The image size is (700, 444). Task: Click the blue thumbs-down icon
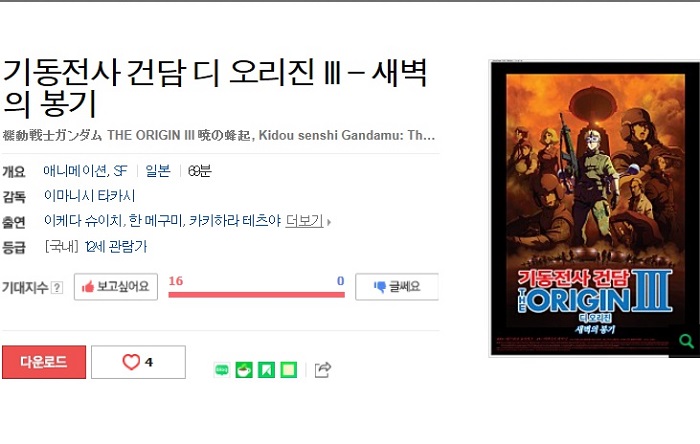click(380, 286)
